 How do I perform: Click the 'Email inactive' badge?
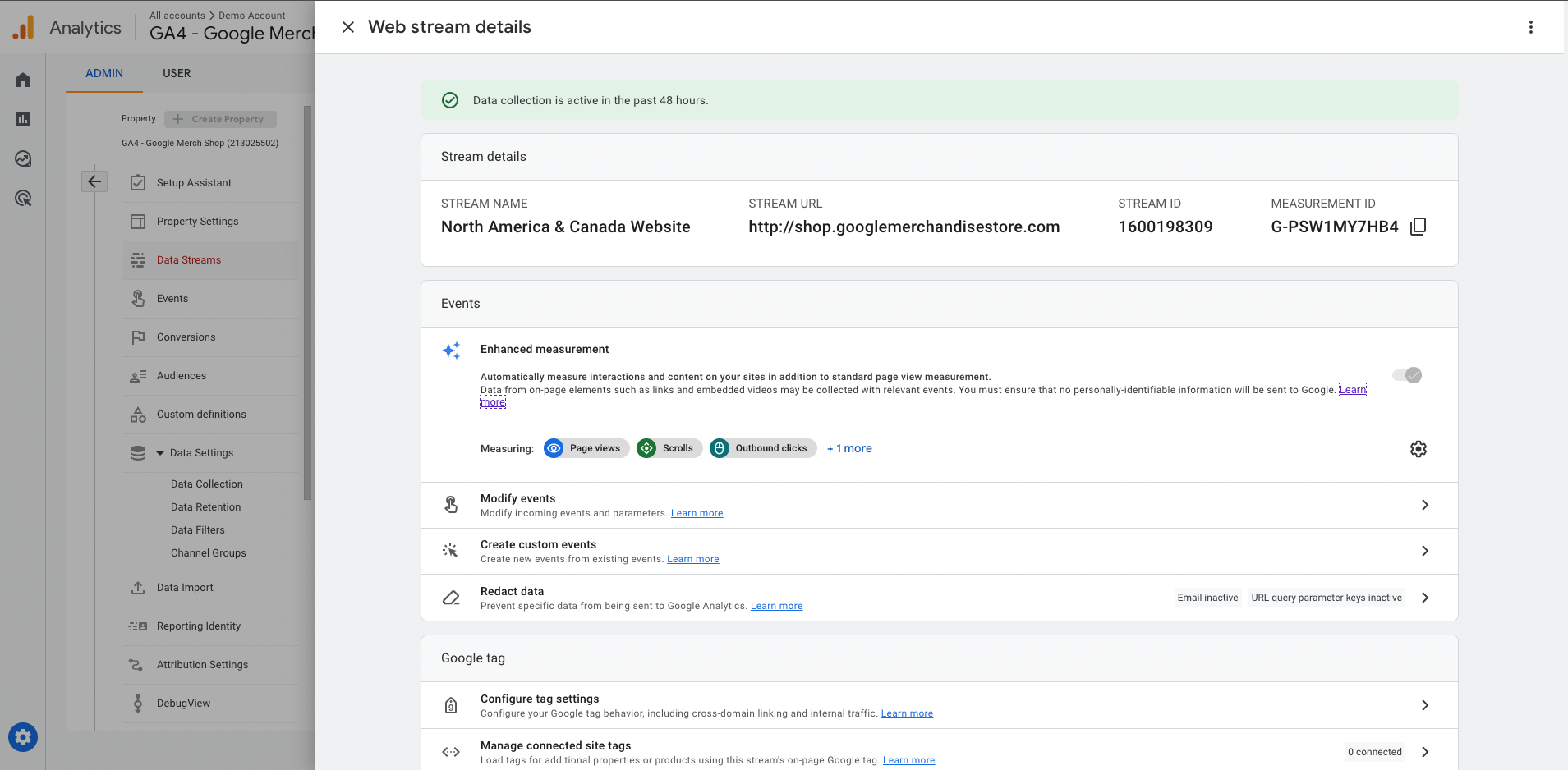pos(1207,598)
